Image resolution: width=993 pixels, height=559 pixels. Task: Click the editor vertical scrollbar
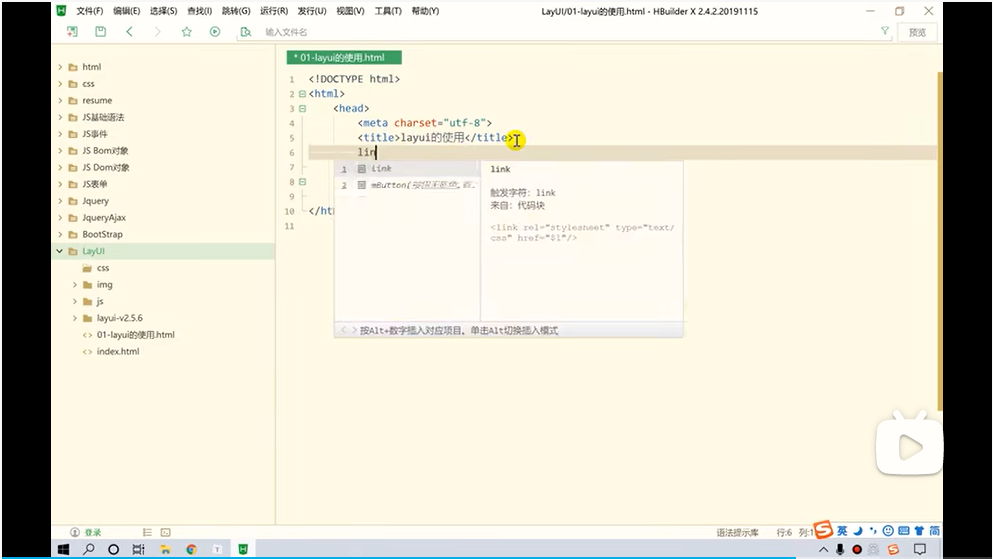940,241
